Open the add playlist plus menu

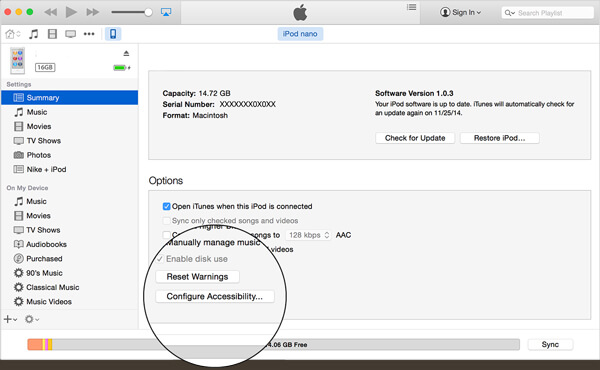click(x=10, y=319)
